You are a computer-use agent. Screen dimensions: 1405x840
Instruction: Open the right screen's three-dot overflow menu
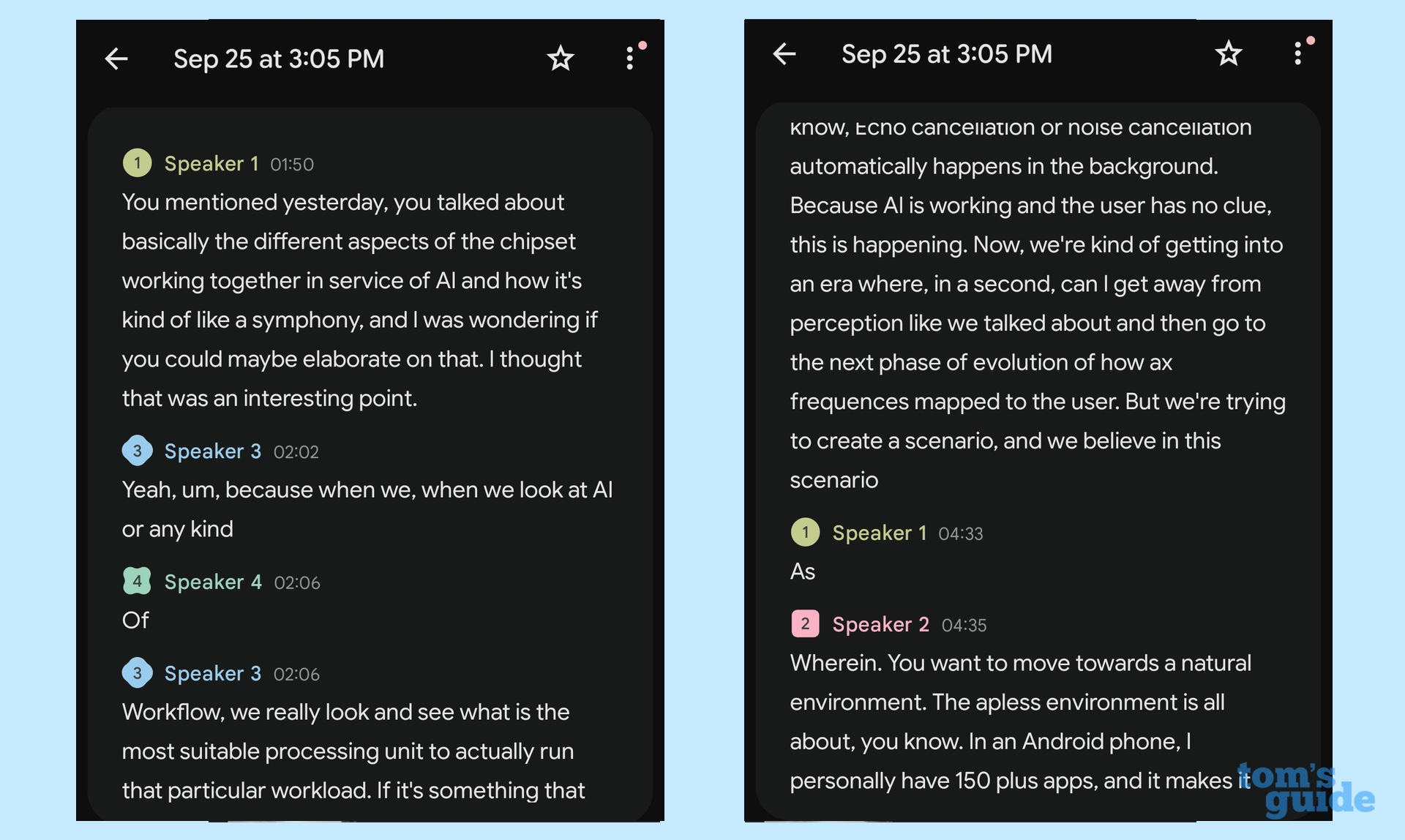(1297, 53)
